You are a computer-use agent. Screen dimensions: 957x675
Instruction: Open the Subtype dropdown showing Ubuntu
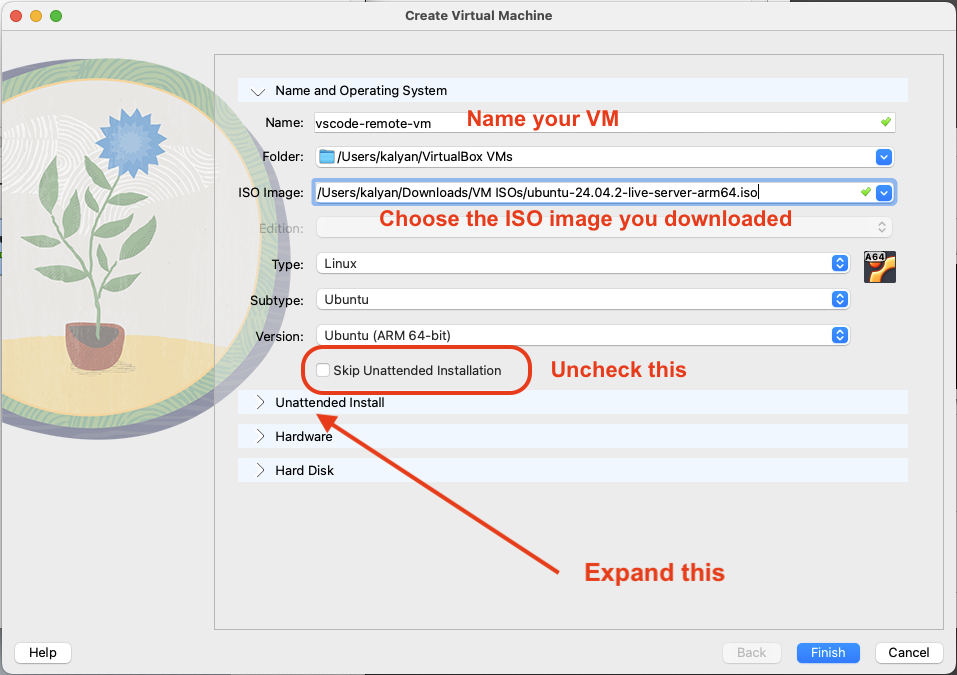840,299
